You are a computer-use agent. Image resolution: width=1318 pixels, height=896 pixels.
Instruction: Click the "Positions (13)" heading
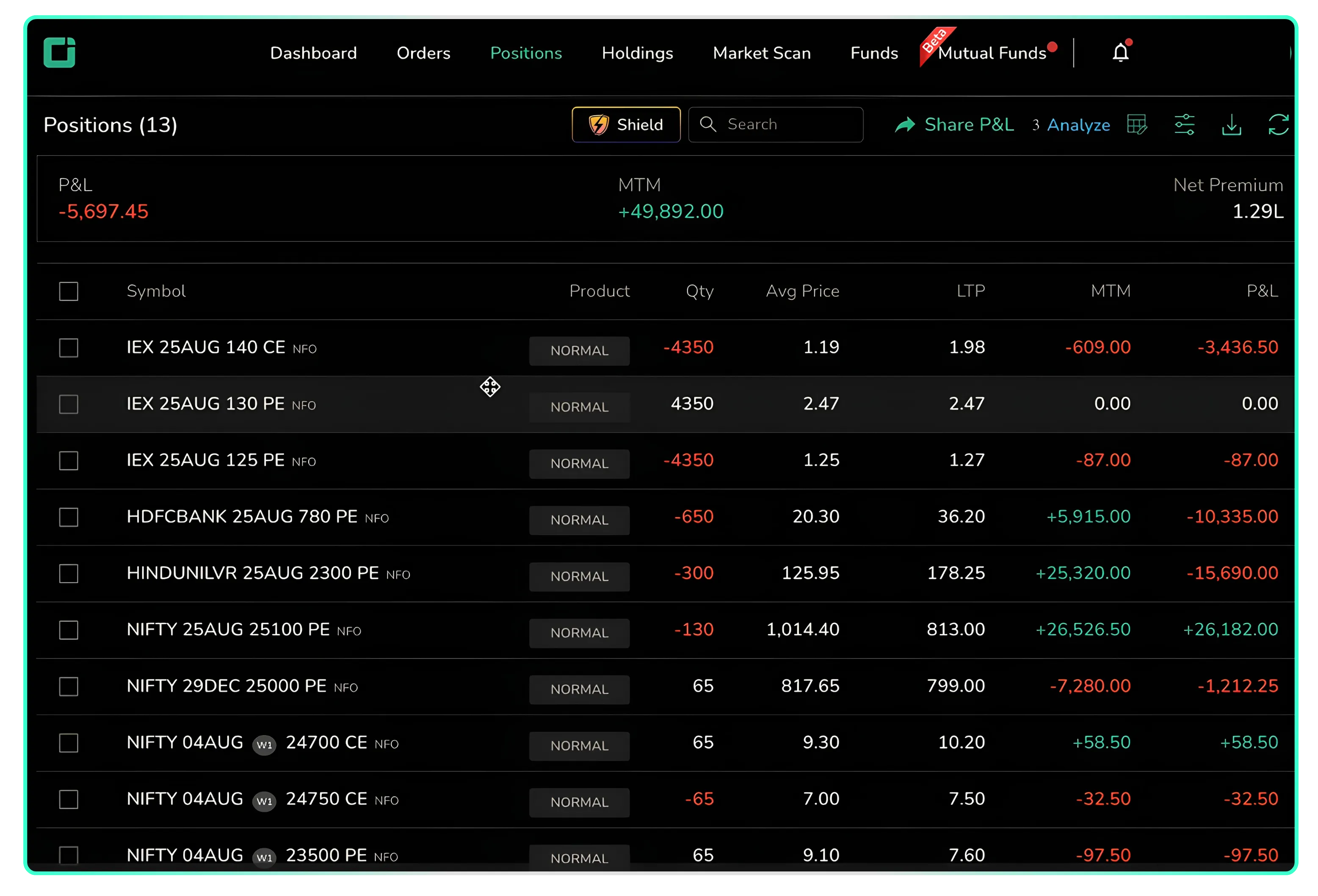111,125
